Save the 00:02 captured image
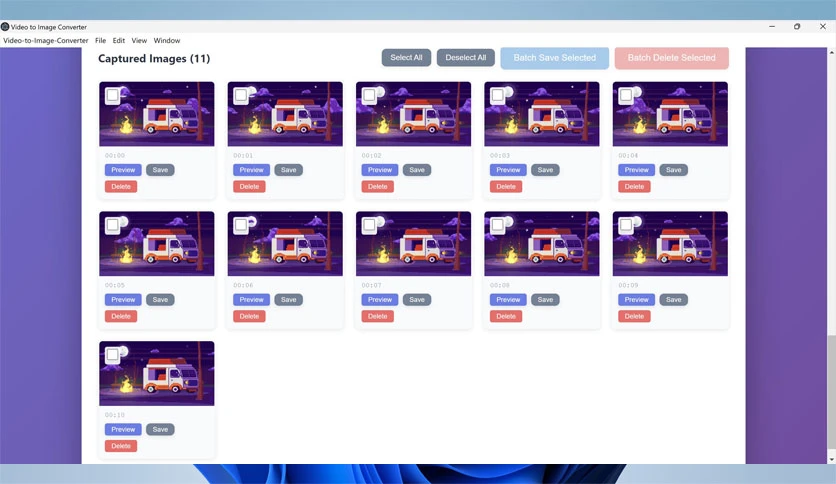Screen dimensions: 836x484 coord(417,170)
